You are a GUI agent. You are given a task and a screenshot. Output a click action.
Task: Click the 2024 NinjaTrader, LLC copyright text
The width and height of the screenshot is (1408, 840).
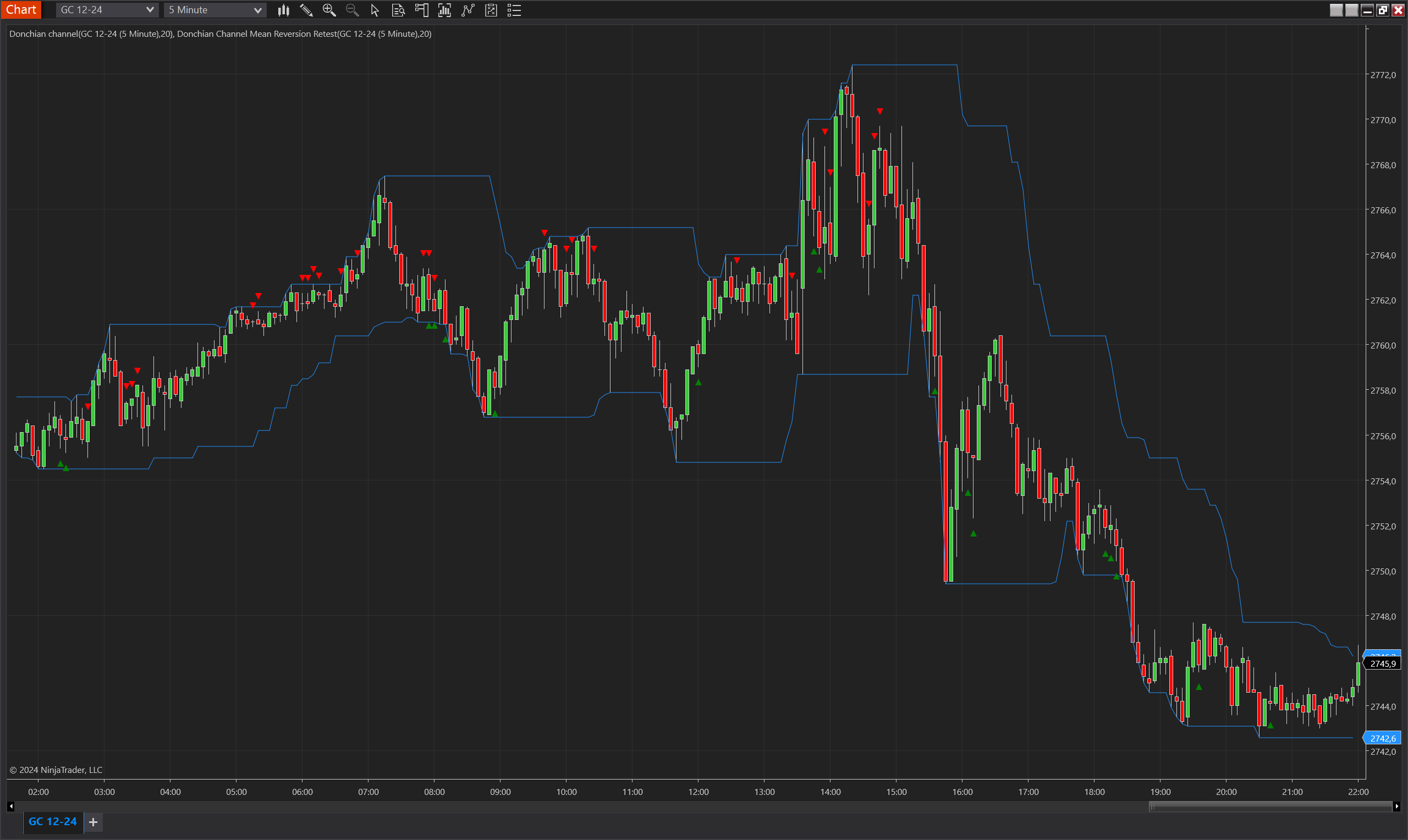56,770
